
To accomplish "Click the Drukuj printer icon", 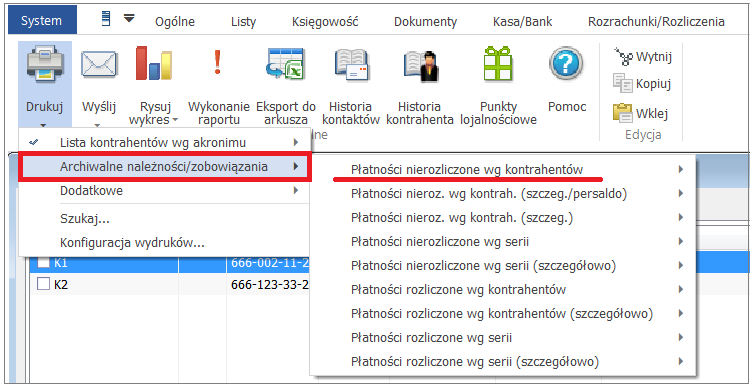I will [x=45, y=64].
